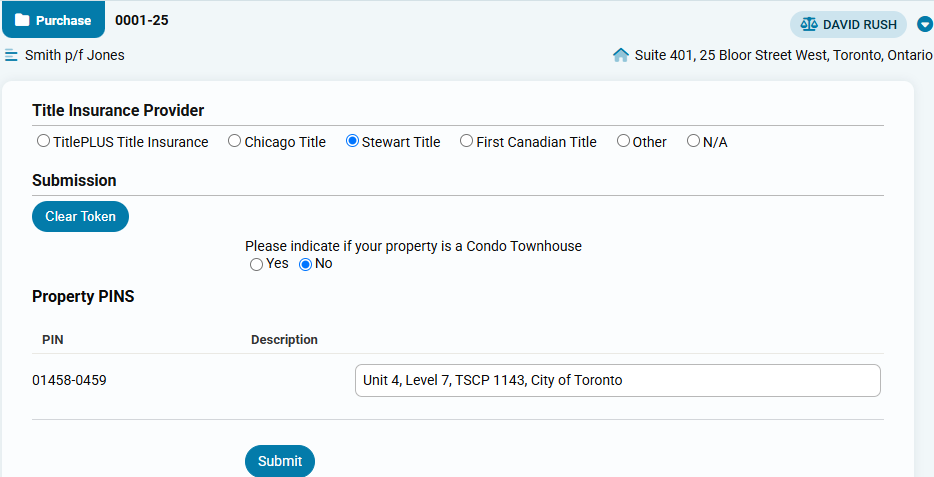The image size is (934, 477).
Task: Submit the title insurance form
Action: pos(280,461)
